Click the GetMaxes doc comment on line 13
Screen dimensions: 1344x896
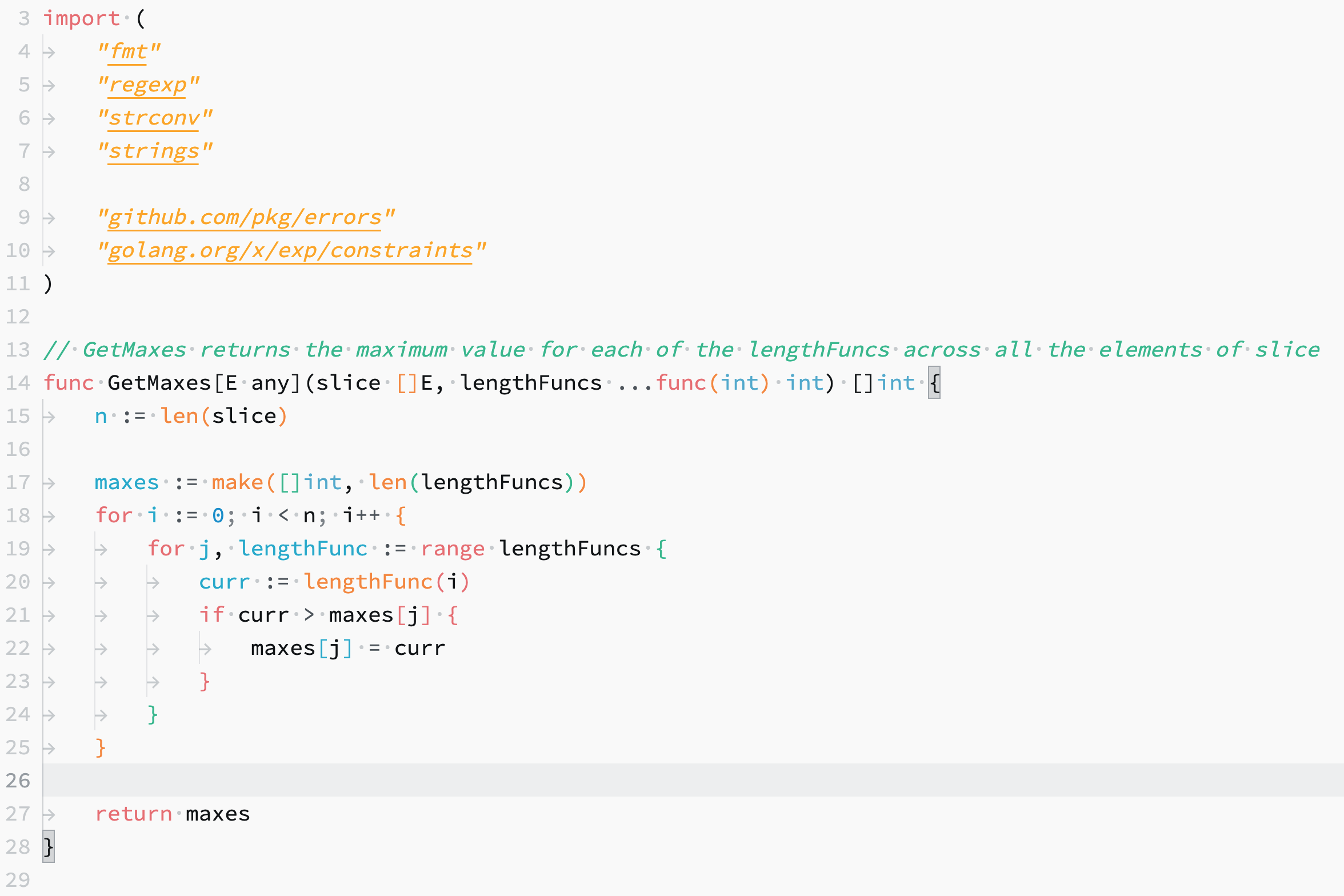682,350
